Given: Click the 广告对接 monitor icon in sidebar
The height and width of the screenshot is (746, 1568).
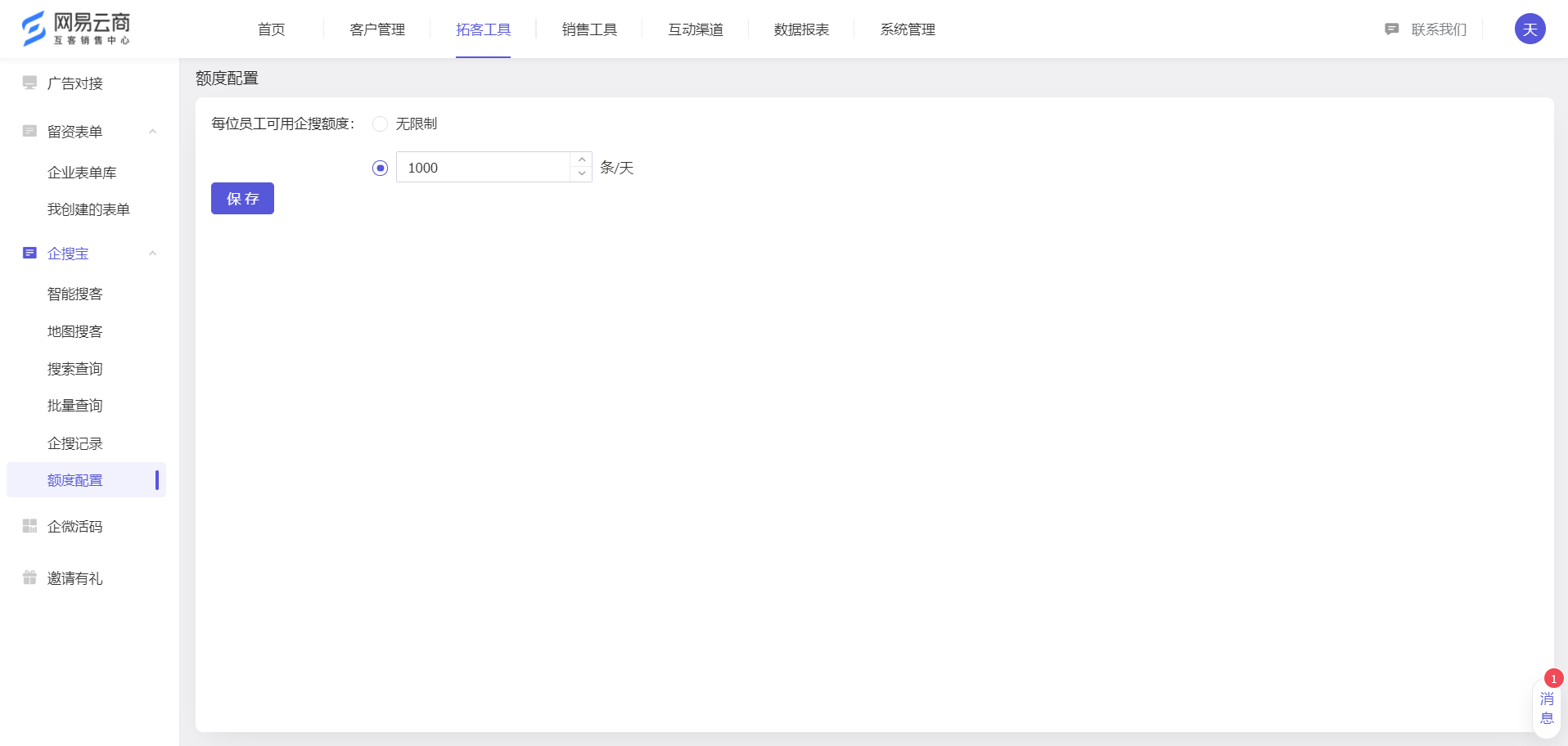Looking at the screenshot, I should (x=29, y=83).
